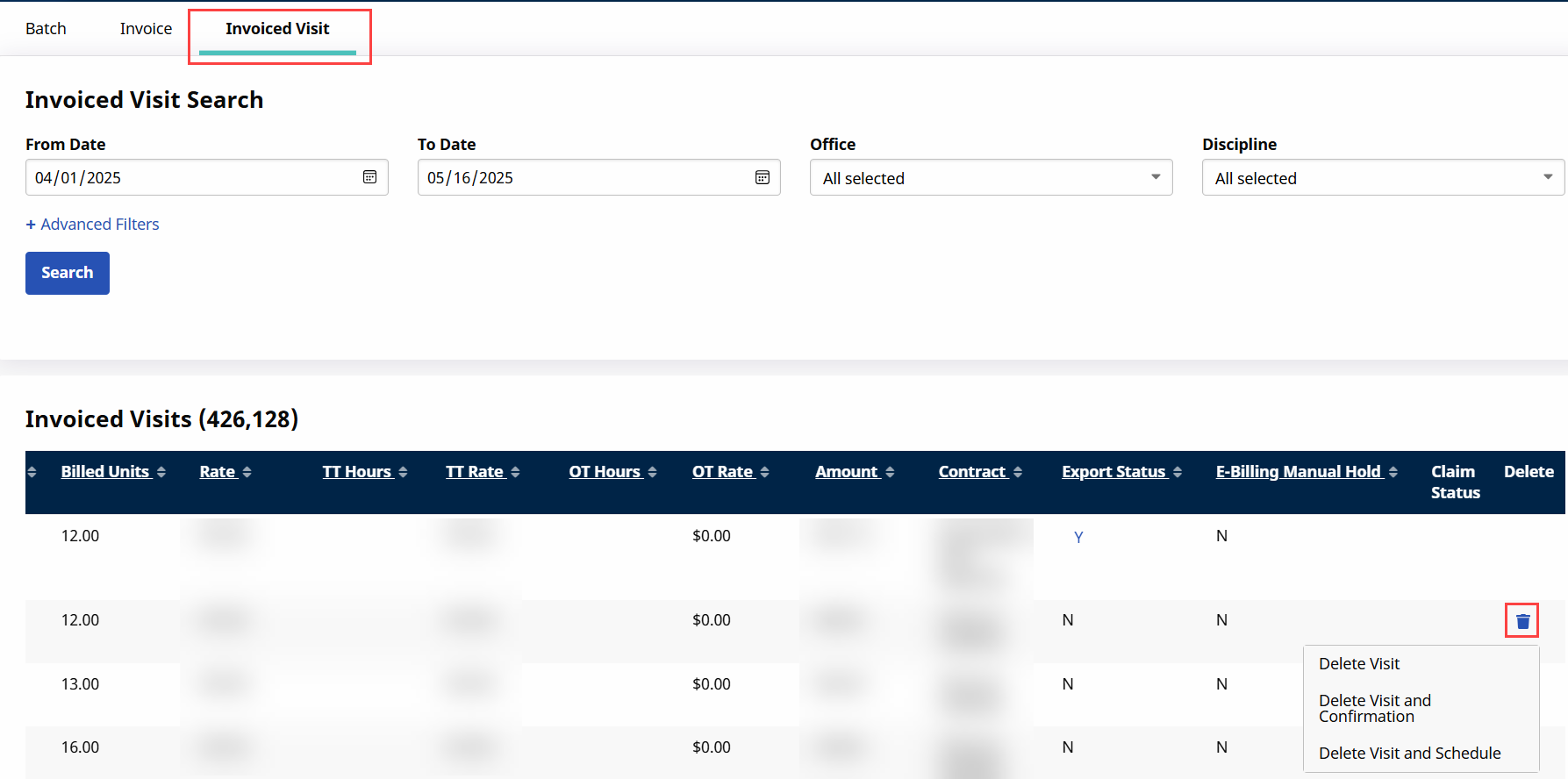Open the Discipline dropdown
The height and width of the screenshot is (779, 1568).
1383,178
